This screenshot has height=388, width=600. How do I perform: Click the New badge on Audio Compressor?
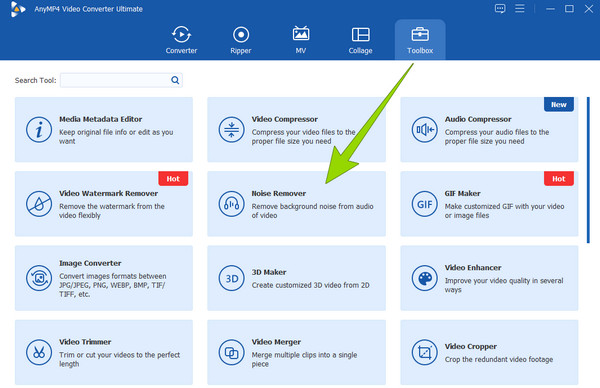click(x=559, y=104)
